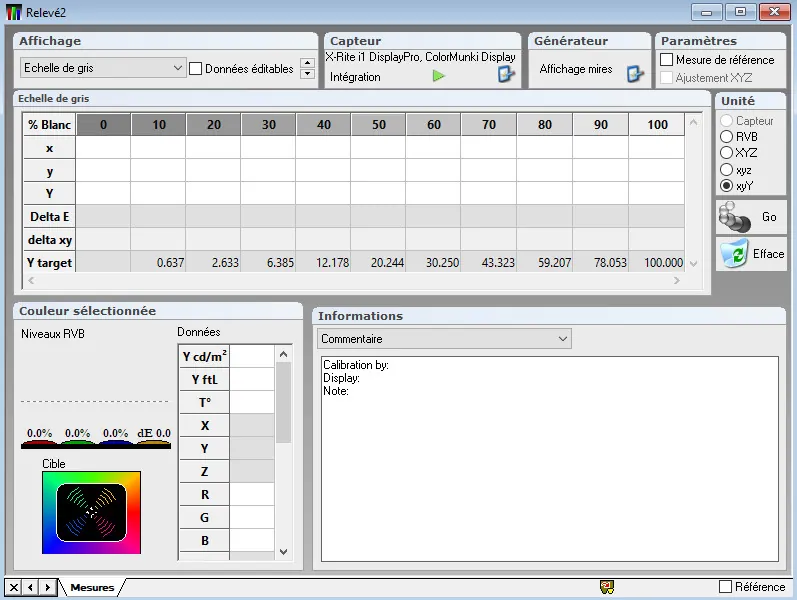Image resolution: width=797 pixels, height=600 pixels.
Task: Click the Données list vertical scrollbar thumb
Action: pos(284,402)
